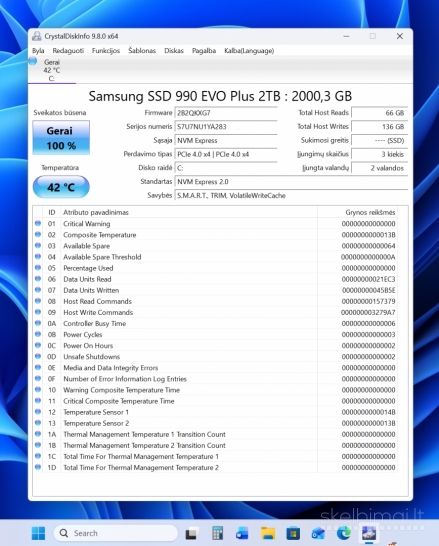The image size is (439, 546).
Task: Select Total Time For Thermal Management Temperature 2
Action: point(215,468)
